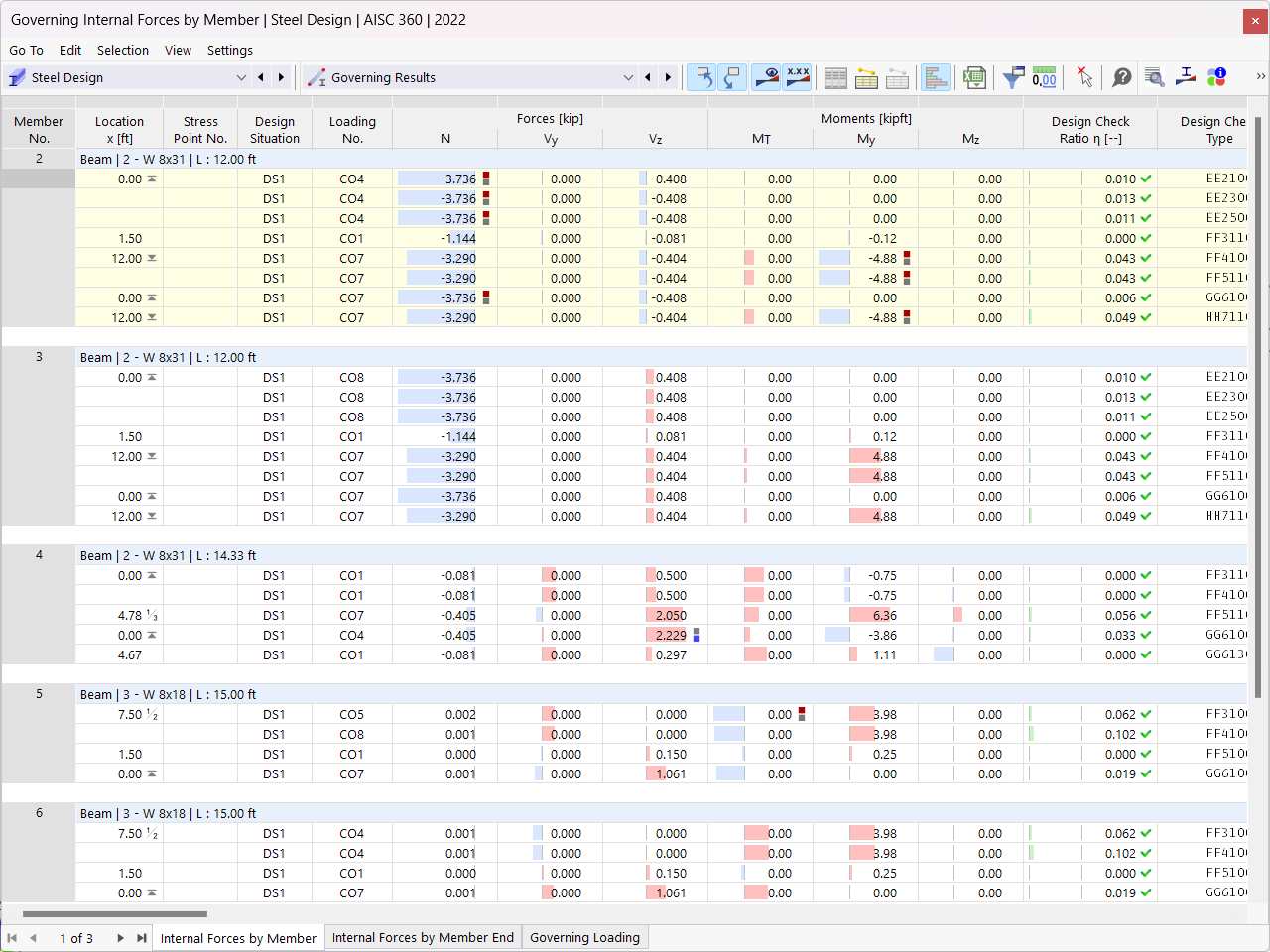
Task: Click the horizontal scrollbar thumb
Action: click(x=115, y=914)
